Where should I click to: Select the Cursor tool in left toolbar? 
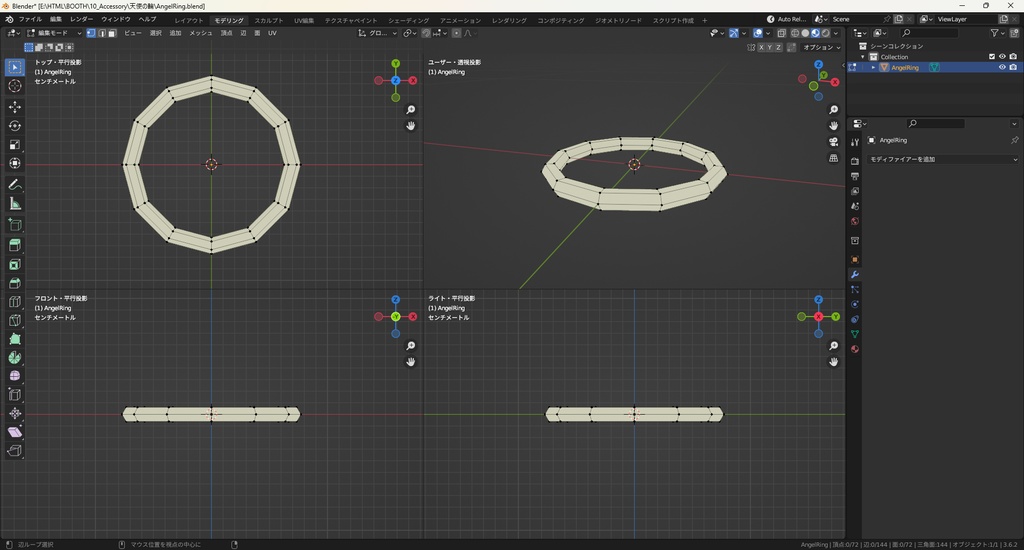(15, 86)
